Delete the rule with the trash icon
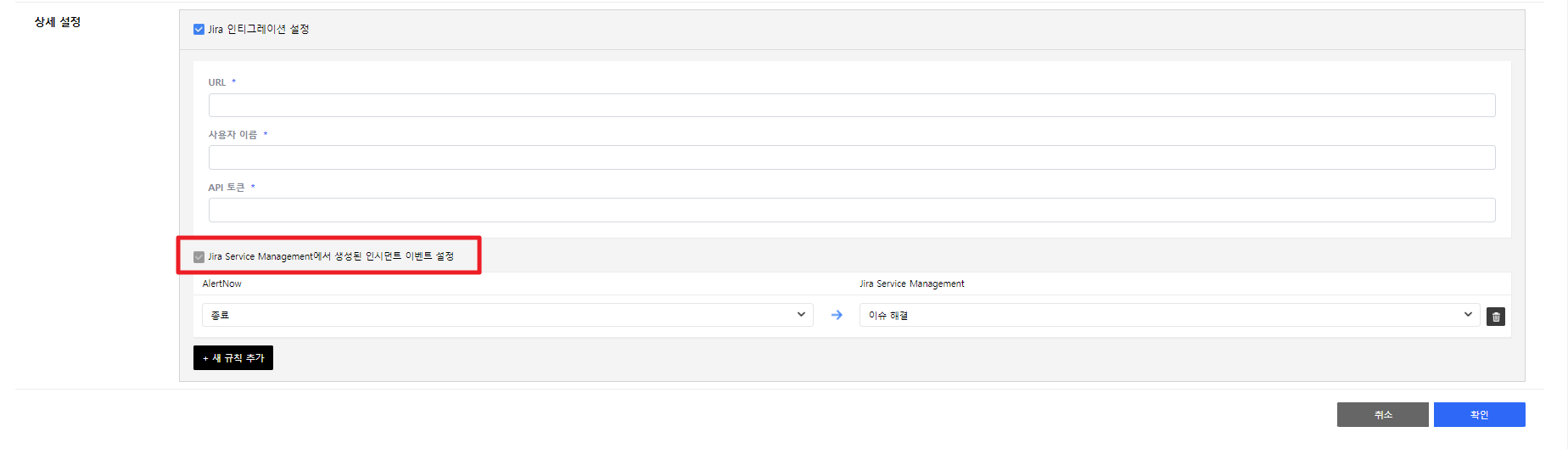The image size is (1568, 449). [1495, 317]
